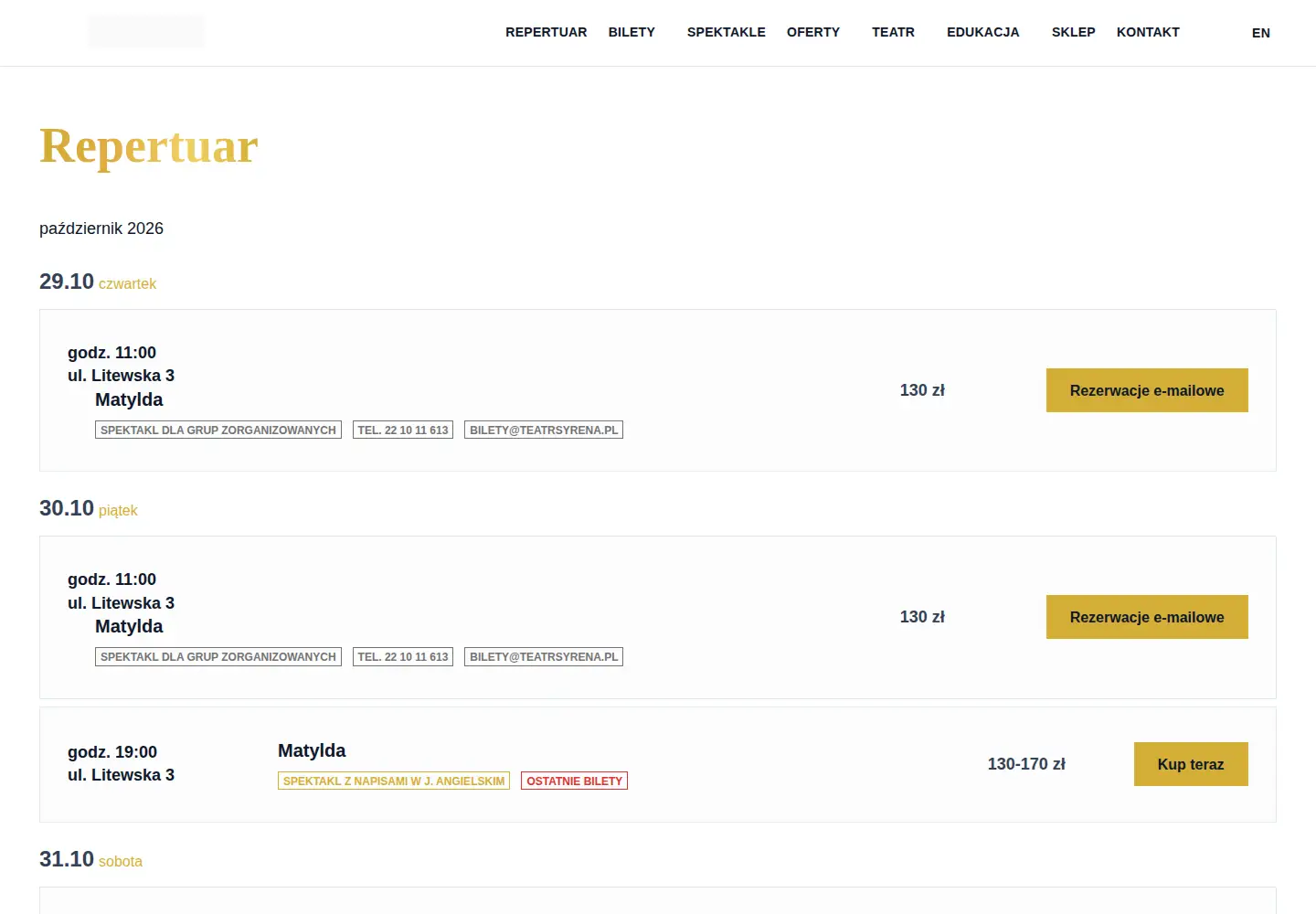The width and height of the screenshot is (1316, 914).
Task: Open the TEATR navigation item
Action: click(893, 32)
